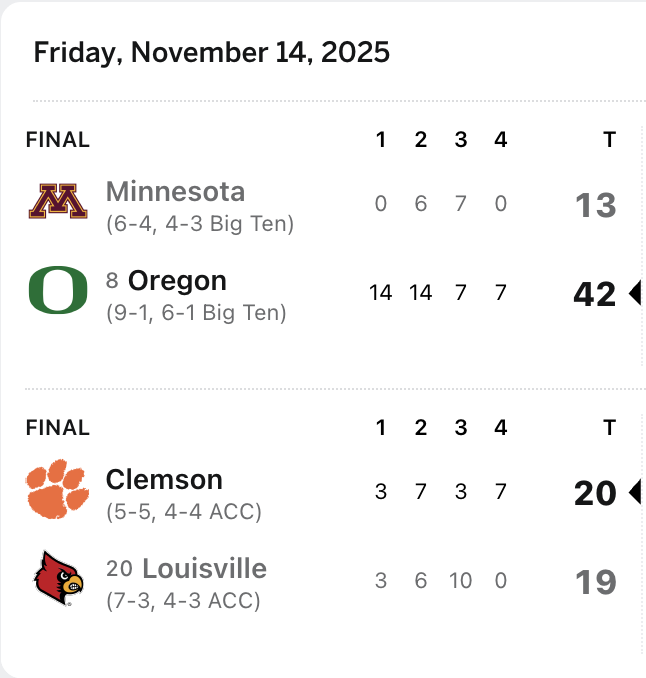Image resolution: width=646 pixels, height=678 pixels.
Task: Click Louisville's third quarter score 10
Action: pyautogui.click(x=460, y=581)
